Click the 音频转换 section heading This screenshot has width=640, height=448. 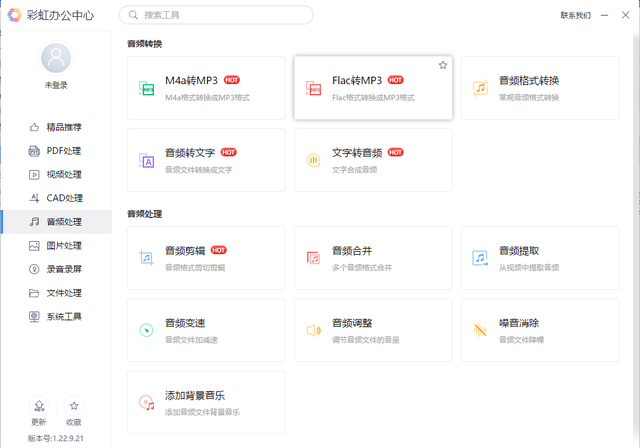pyautogui.click(x=144, y=44)
